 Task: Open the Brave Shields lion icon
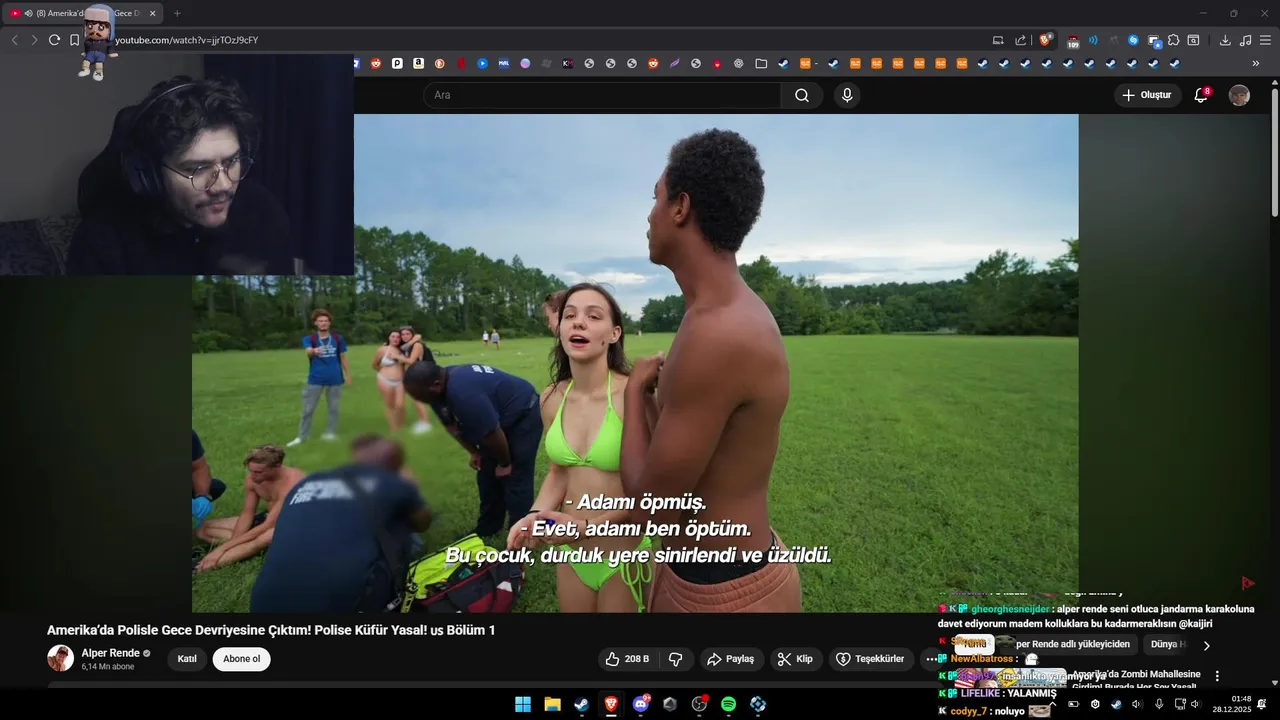point(1045,40)
